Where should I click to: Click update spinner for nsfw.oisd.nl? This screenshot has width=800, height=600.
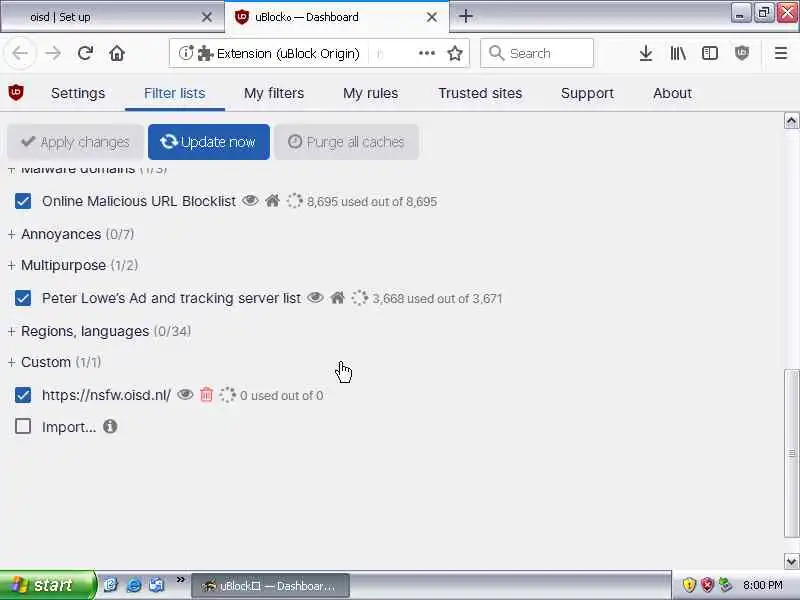click(227, 395)
